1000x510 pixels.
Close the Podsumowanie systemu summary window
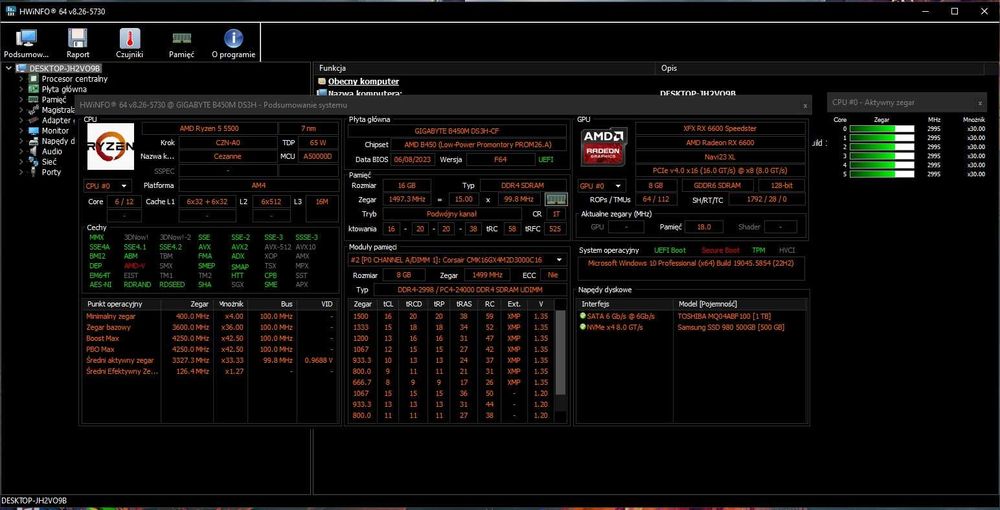tap(805, 105)
